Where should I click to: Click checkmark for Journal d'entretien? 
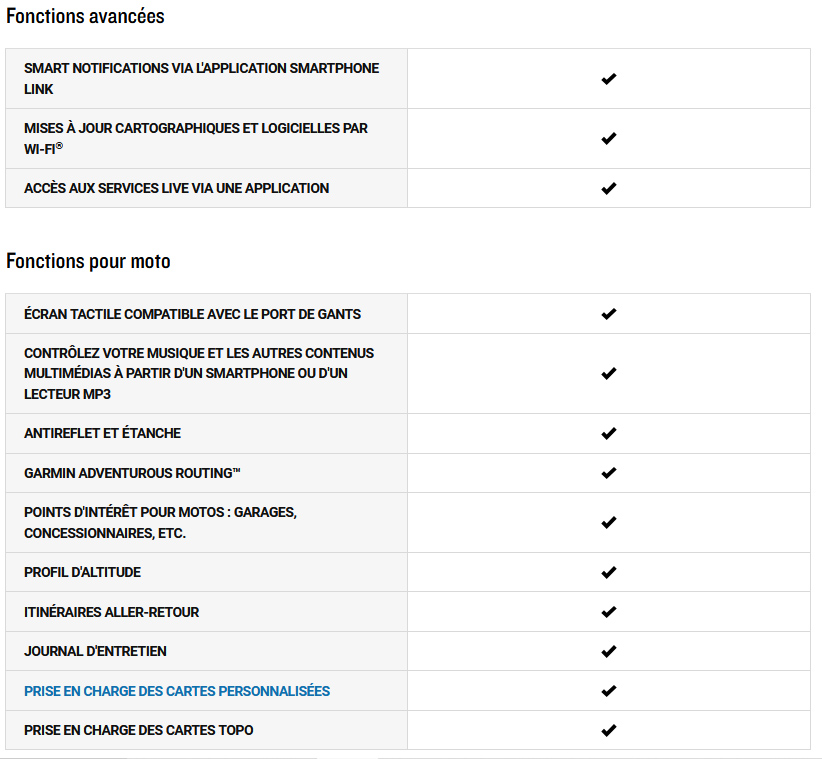coord(609,652)
